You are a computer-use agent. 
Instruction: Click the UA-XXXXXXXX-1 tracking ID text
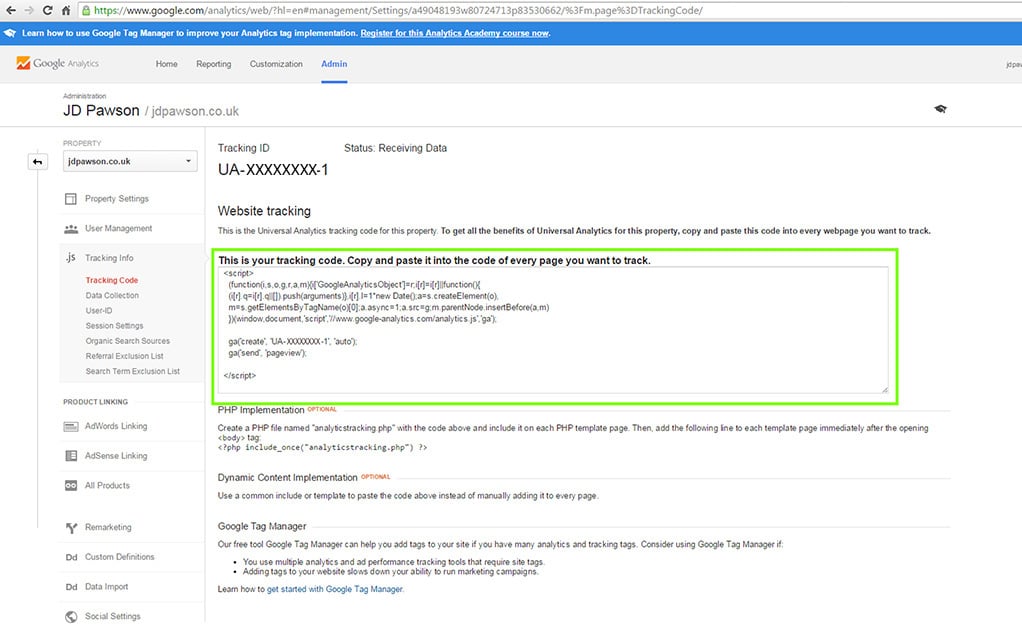(x=273, y=170)
